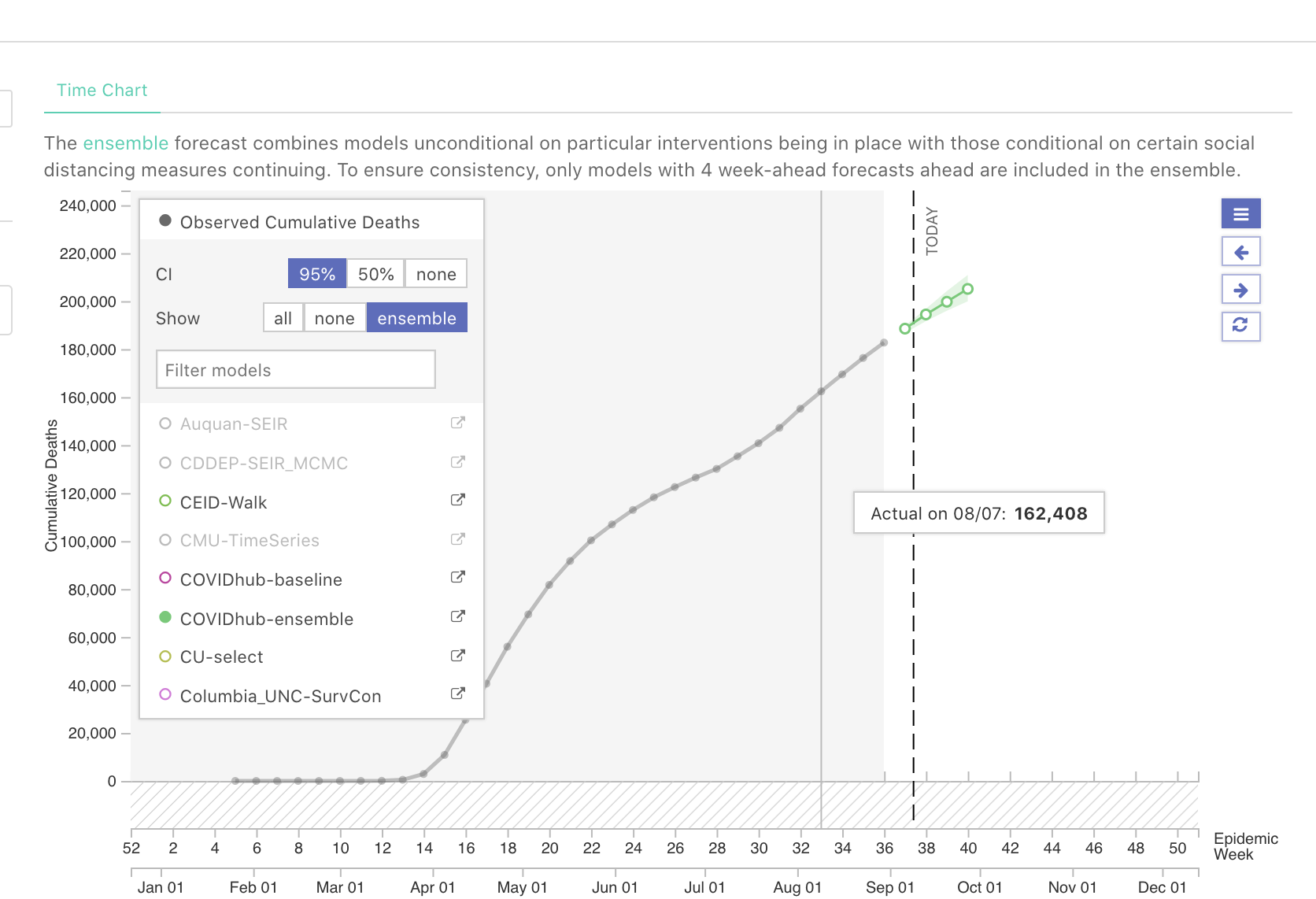Open external link icon for COVIDhub-baseline

point(457,577)
